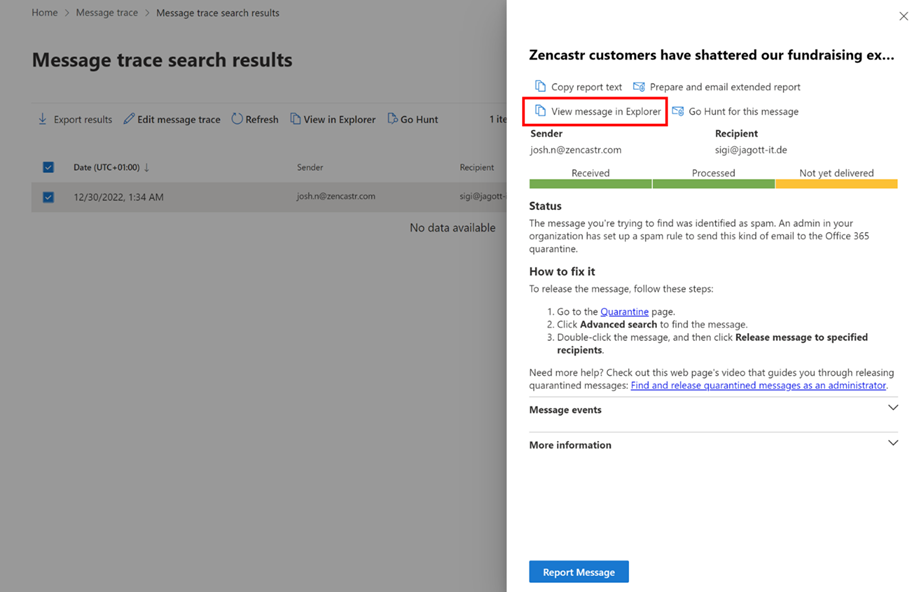Open the Quarantine page link
The height and width of the screenshot is (592, 919).
coord(624,312)
